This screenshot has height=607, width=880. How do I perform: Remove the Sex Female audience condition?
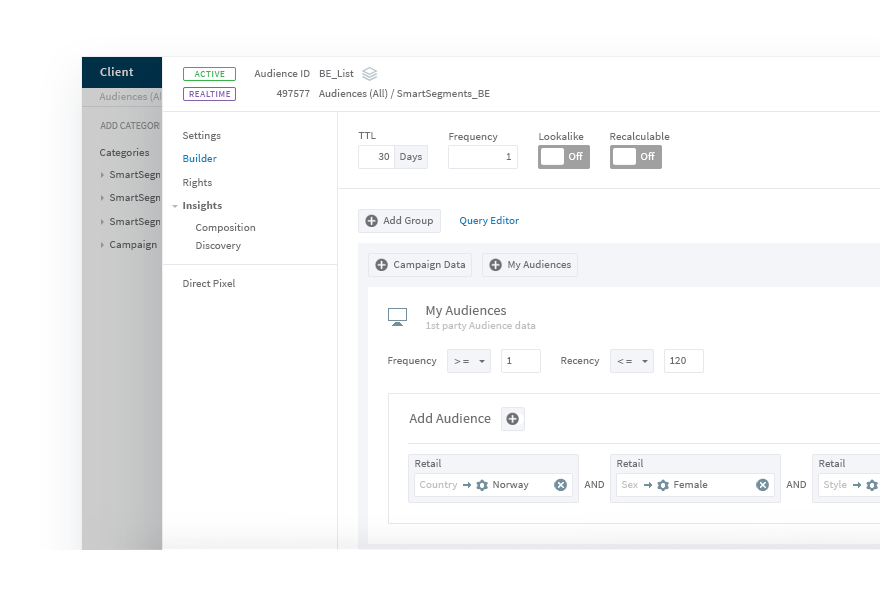pos(762,485)
